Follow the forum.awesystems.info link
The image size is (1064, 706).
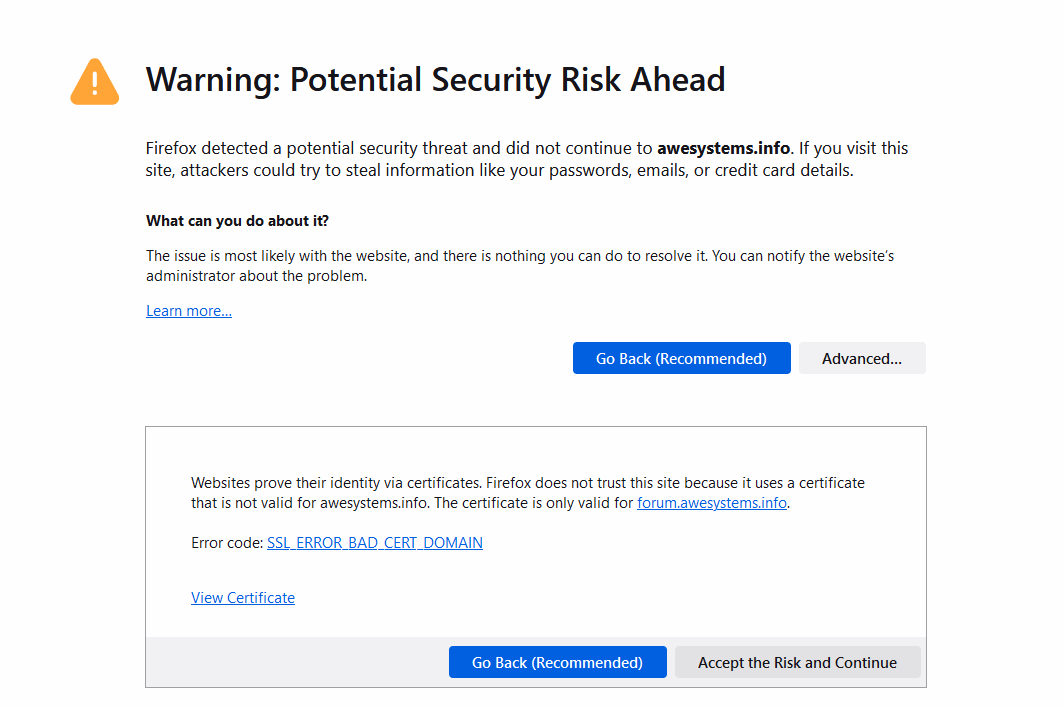click(x=712, y=503)
